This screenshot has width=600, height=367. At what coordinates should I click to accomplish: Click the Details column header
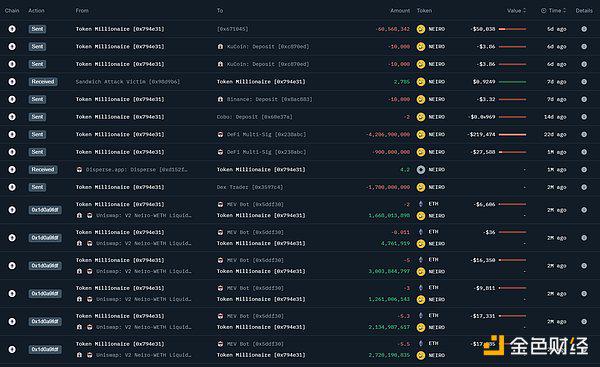[584, 11]
